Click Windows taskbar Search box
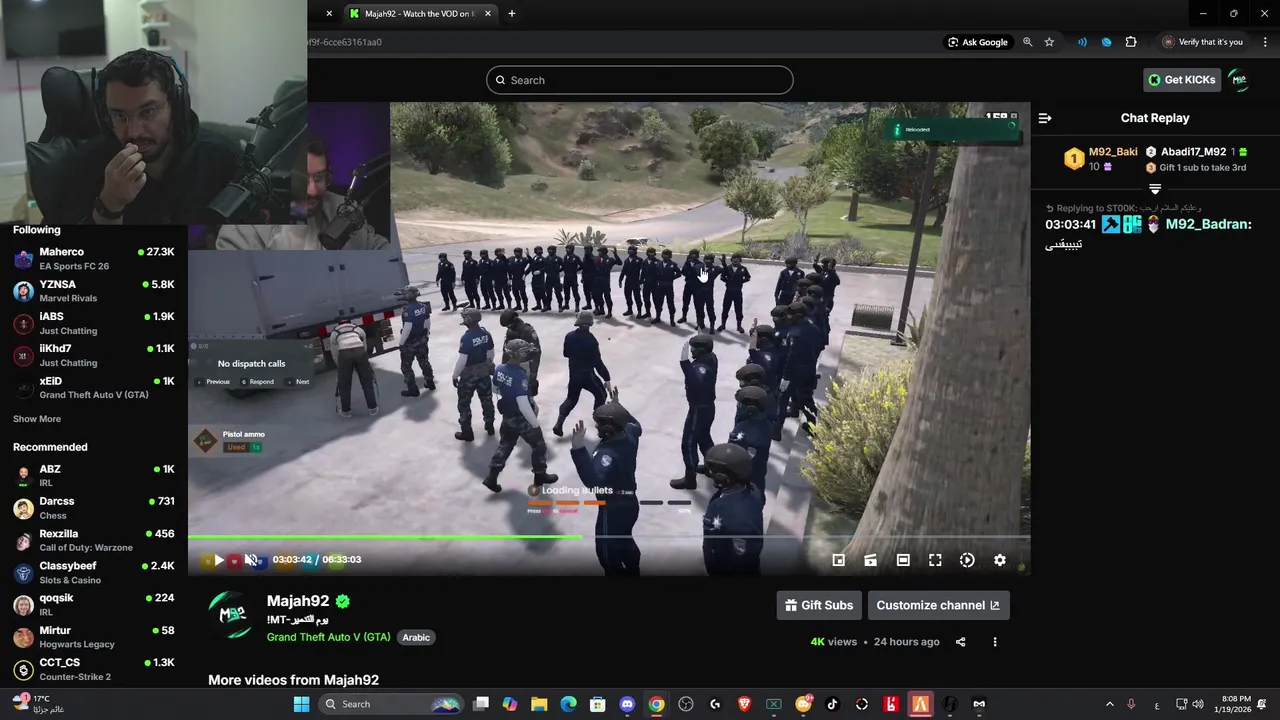 click(x=391, y=704)
